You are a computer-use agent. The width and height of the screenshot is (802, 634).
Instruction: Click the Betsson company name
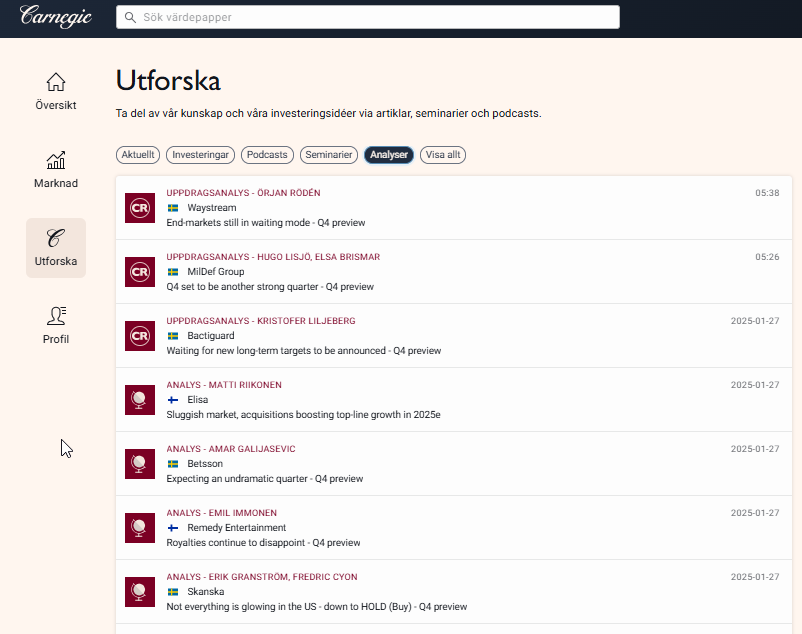click(x=205, y=463)
